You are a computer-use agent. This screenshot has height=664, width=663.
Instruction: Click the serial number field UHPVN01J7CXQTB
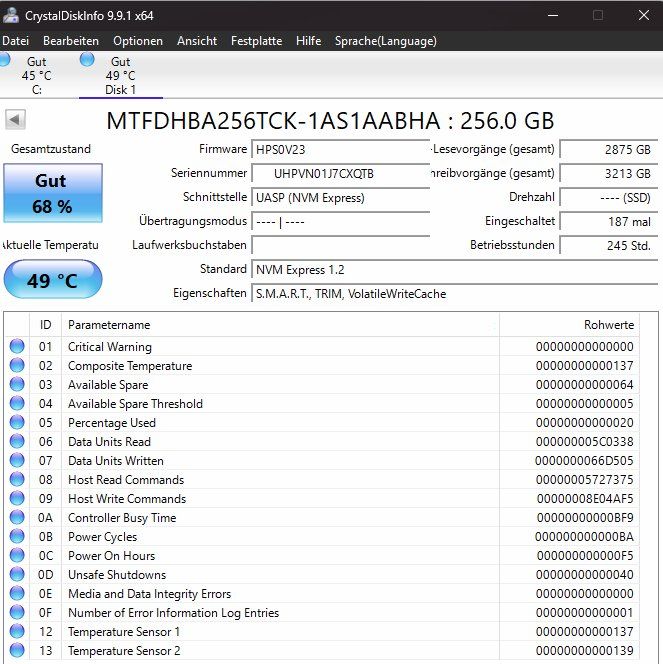click(x=341, y=174)
